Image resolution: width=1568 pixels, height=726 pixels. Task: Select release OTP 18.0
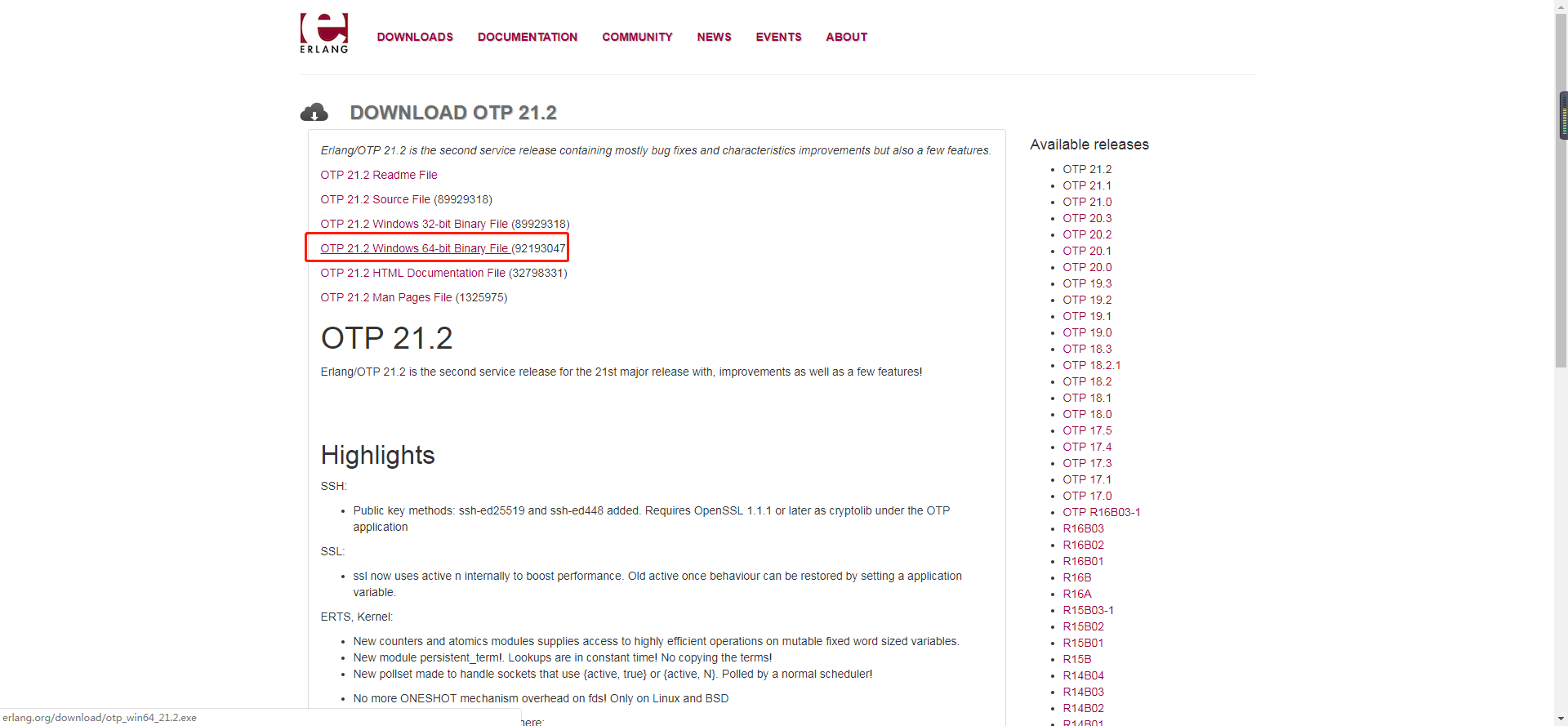click(x=1087, y=414)
